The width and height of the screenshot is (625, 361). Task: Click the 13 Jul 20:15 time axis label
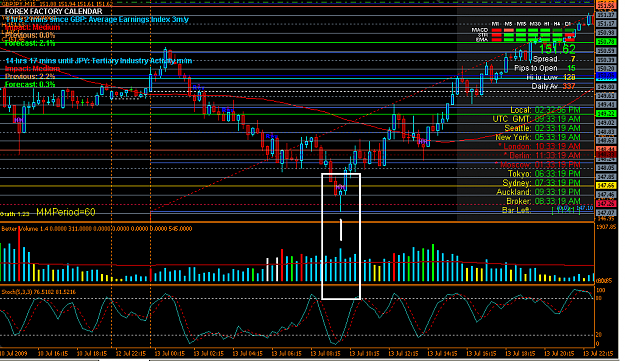pos(559,353)
